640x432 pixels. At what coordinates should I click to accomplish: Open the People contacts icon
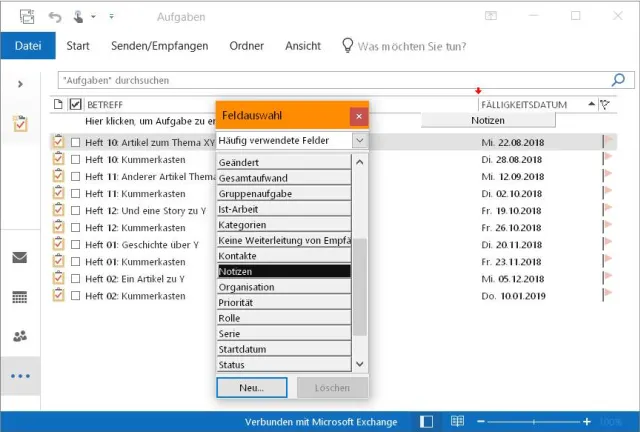click(19, 336)
